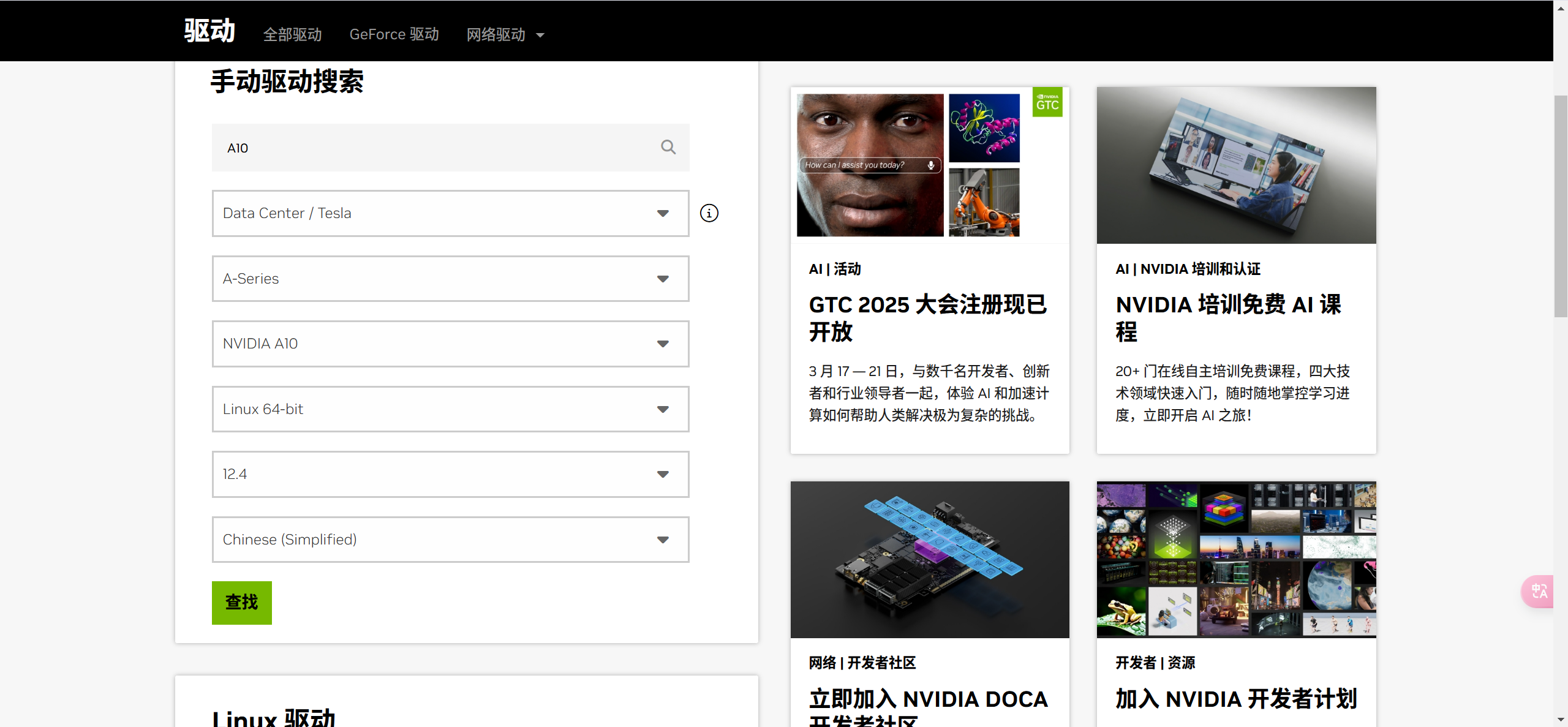Click the magnifier search icon
1568x727 pixels.
pyautogui.click(x=668, y=148)
